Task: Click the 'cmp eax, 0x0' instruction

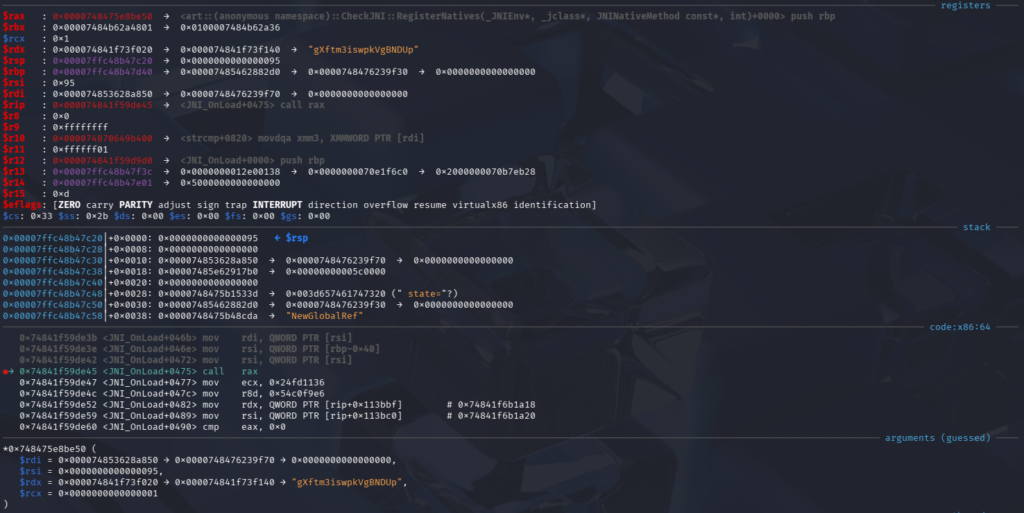Action: tap(244, 427)
